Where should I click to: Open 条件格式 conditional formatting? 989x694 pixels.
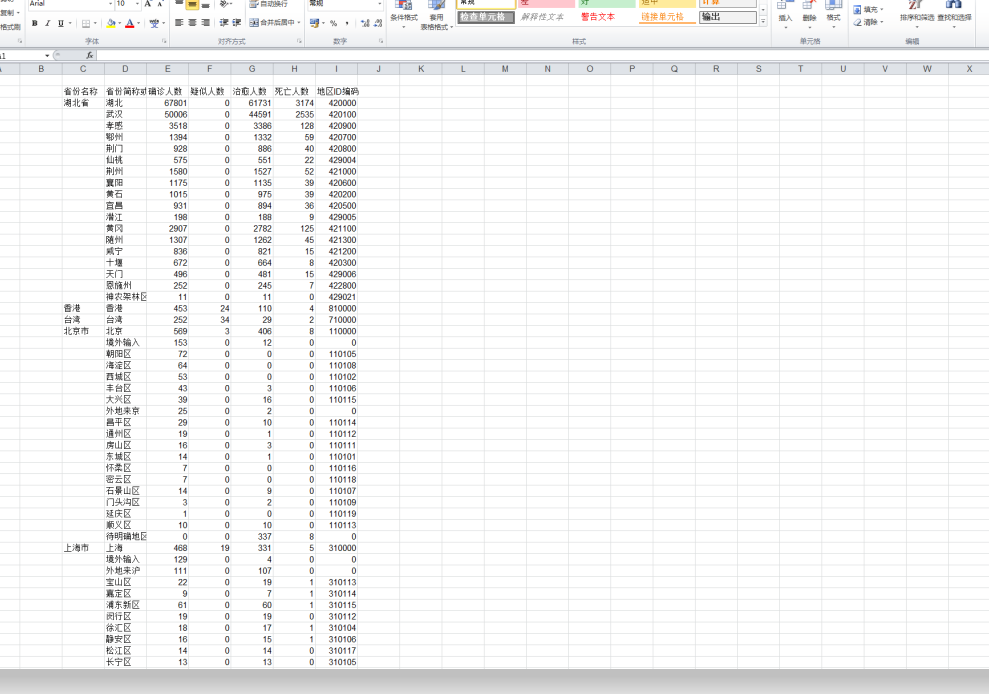point(404,15)
